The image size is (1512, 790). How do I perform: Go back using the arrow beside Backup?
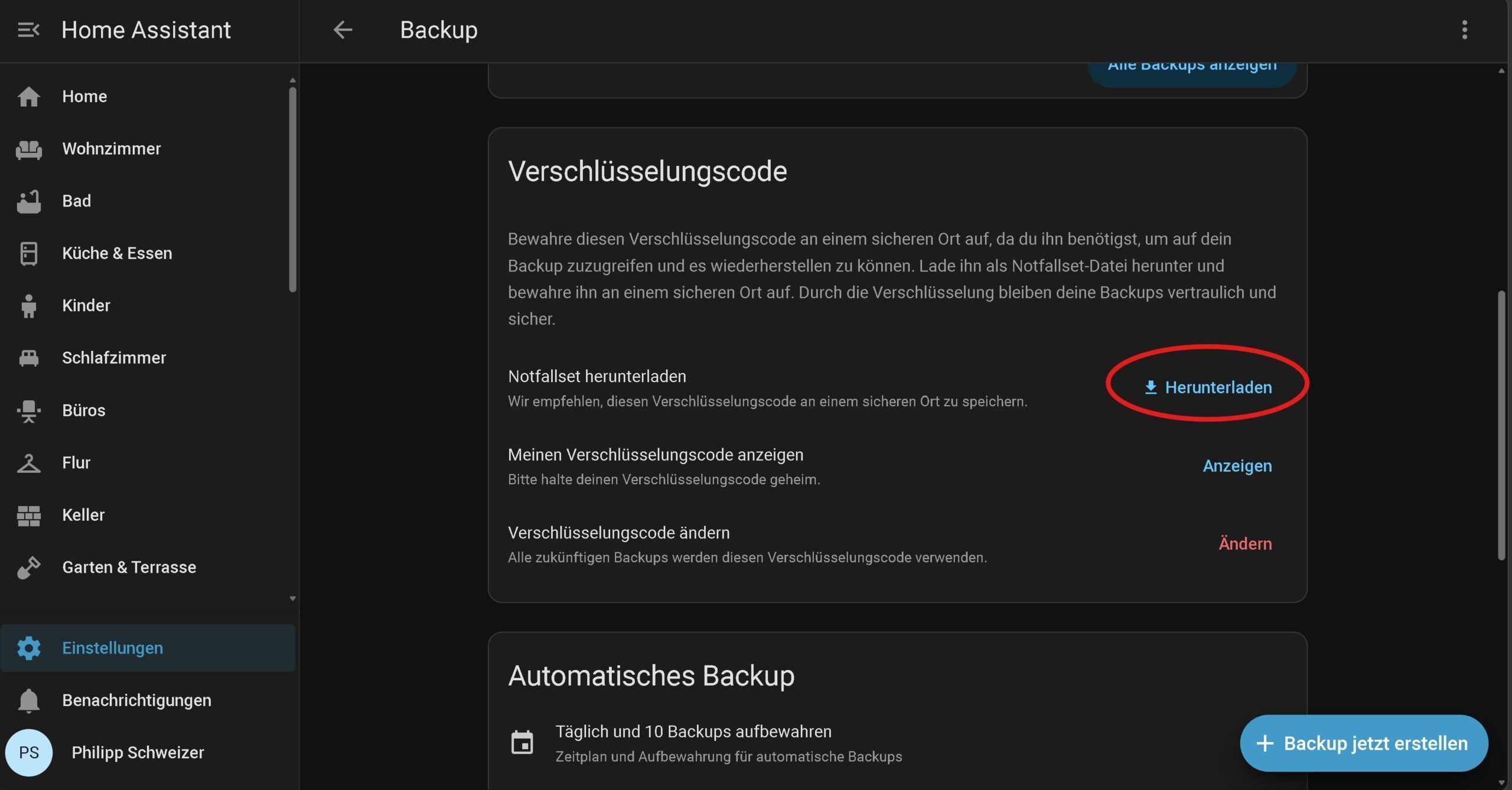pyautogui.click(x=343, y=30)
